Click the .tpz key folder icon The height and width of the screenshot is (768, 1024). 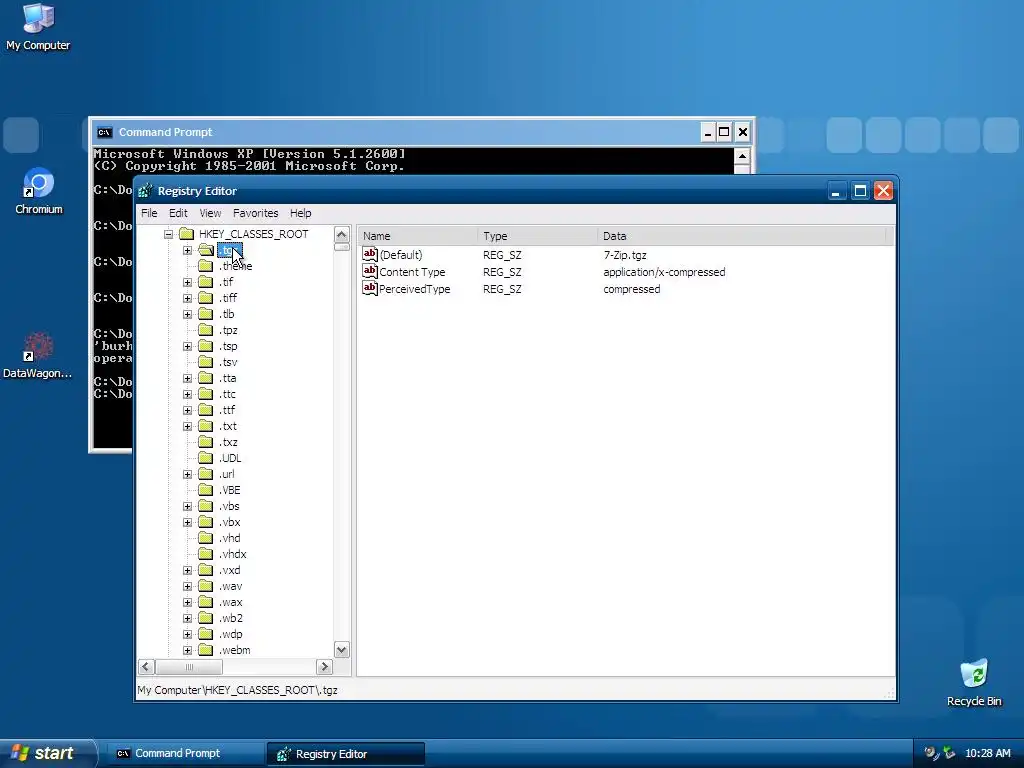(206, 330)
